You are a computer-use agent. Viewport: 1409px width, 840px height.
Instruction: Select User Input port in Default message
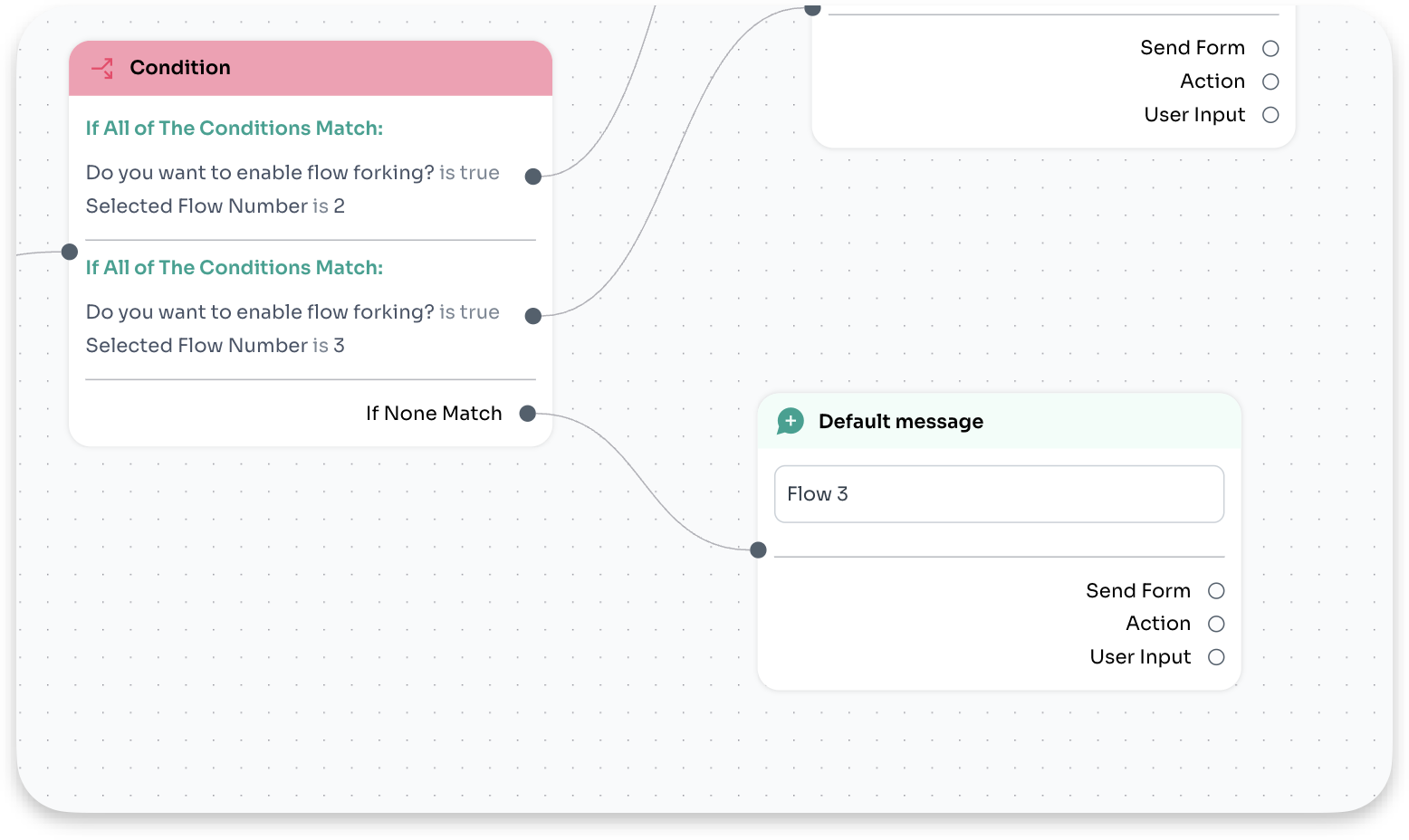pos(1216,657)
